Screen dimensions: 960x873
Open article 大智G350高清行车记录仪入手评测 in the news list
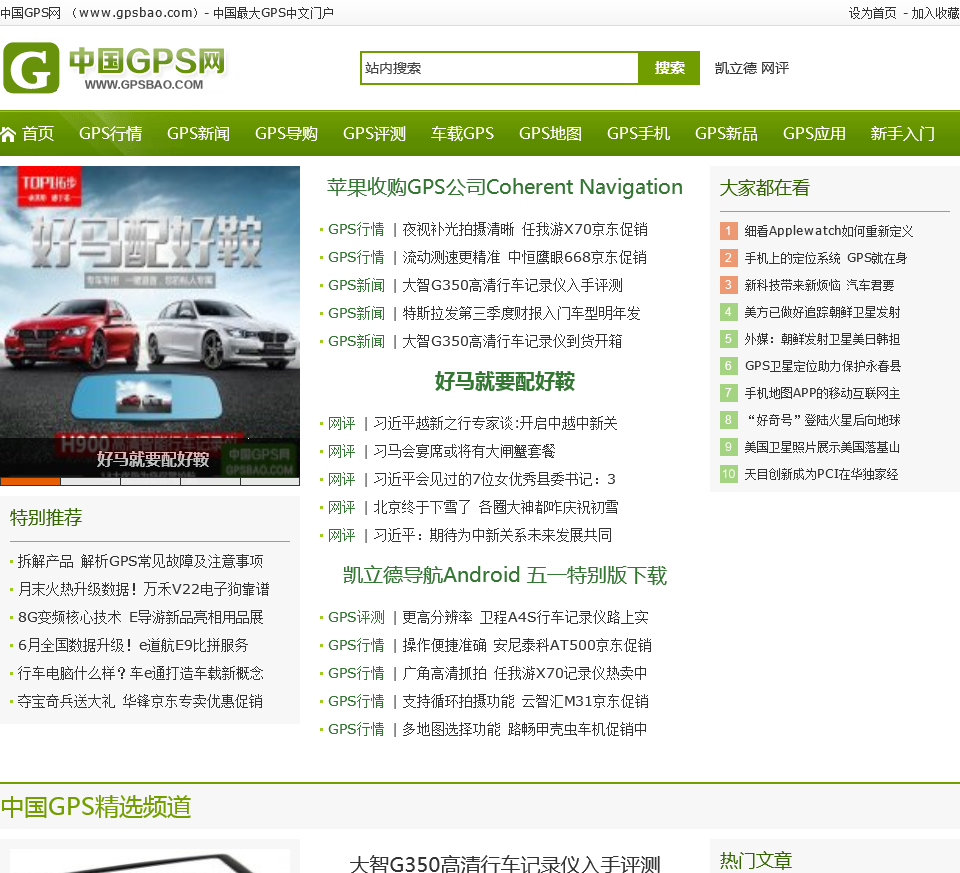click(x=512, y=285)
